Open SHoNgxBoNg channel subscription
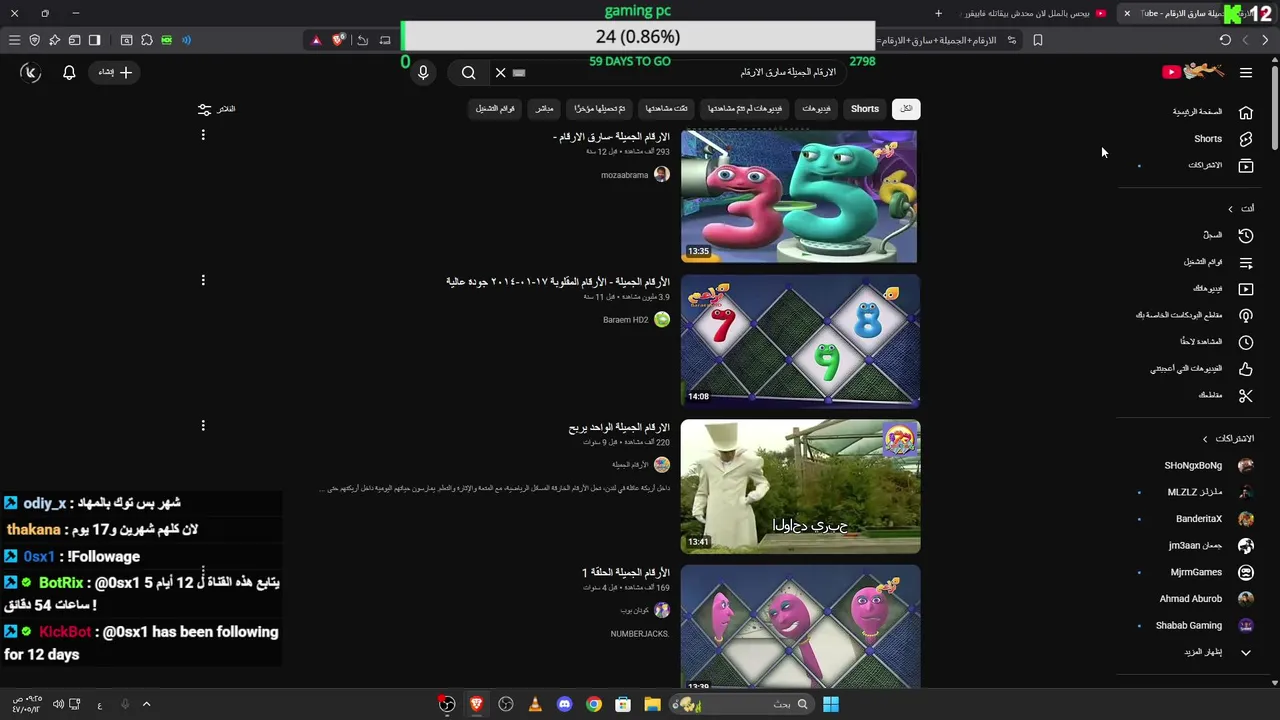Screen dimensions: 1280x720 click(1208, 465)
